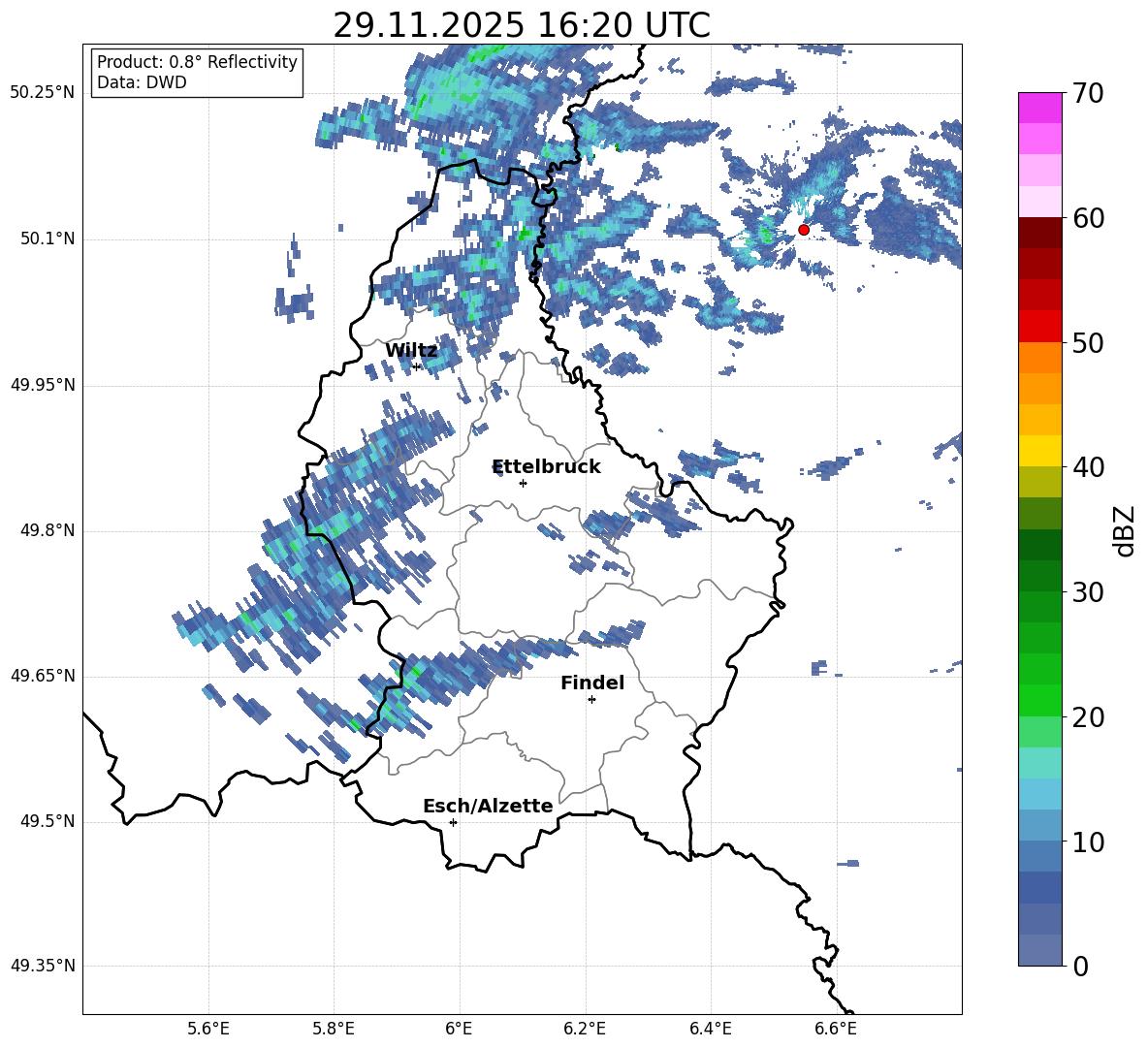The image size is (1148, 1048).
Task: Select the Wiltz city label
Action: coord(411,351)
